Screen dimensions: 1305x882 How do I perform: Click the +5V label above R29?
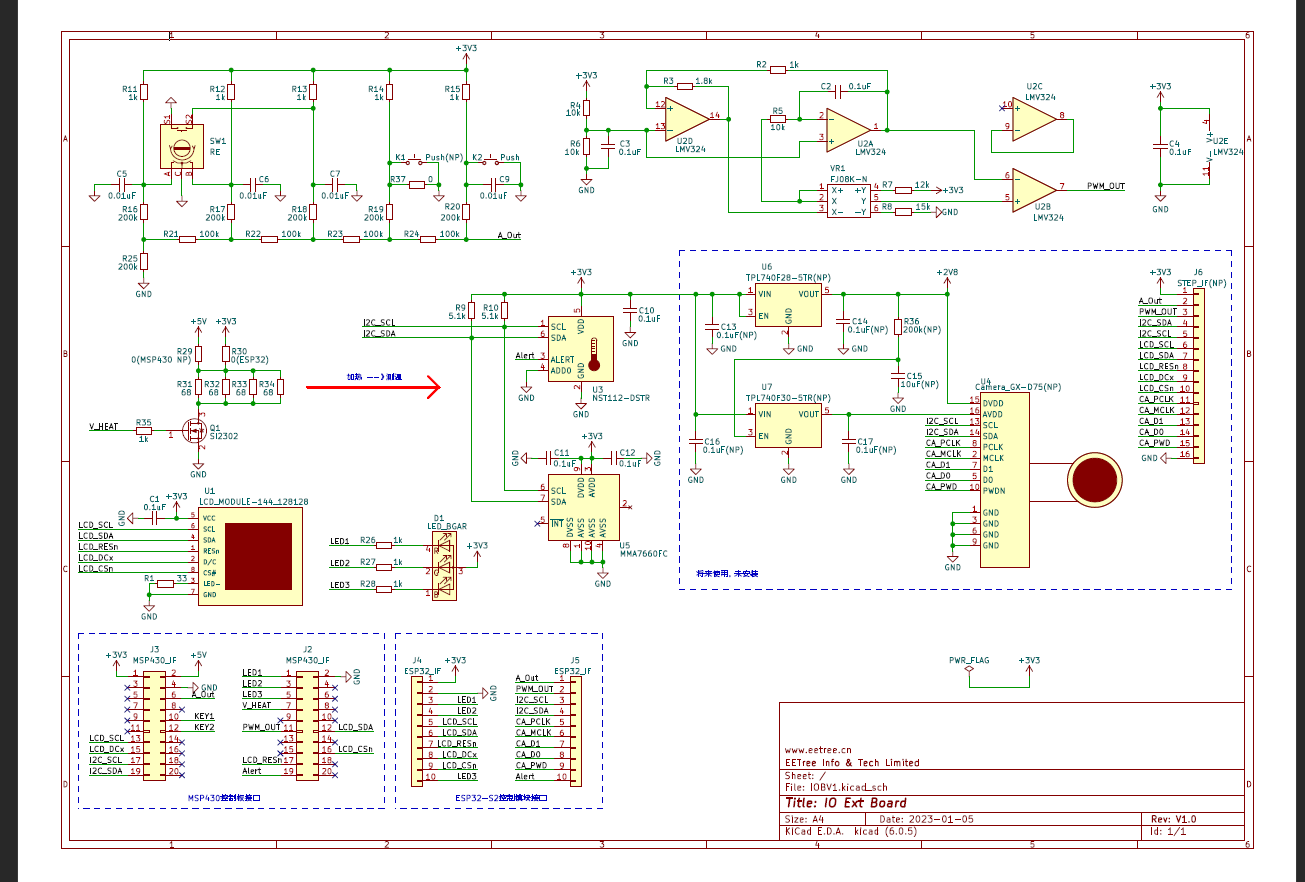click(x=198, y=321)
